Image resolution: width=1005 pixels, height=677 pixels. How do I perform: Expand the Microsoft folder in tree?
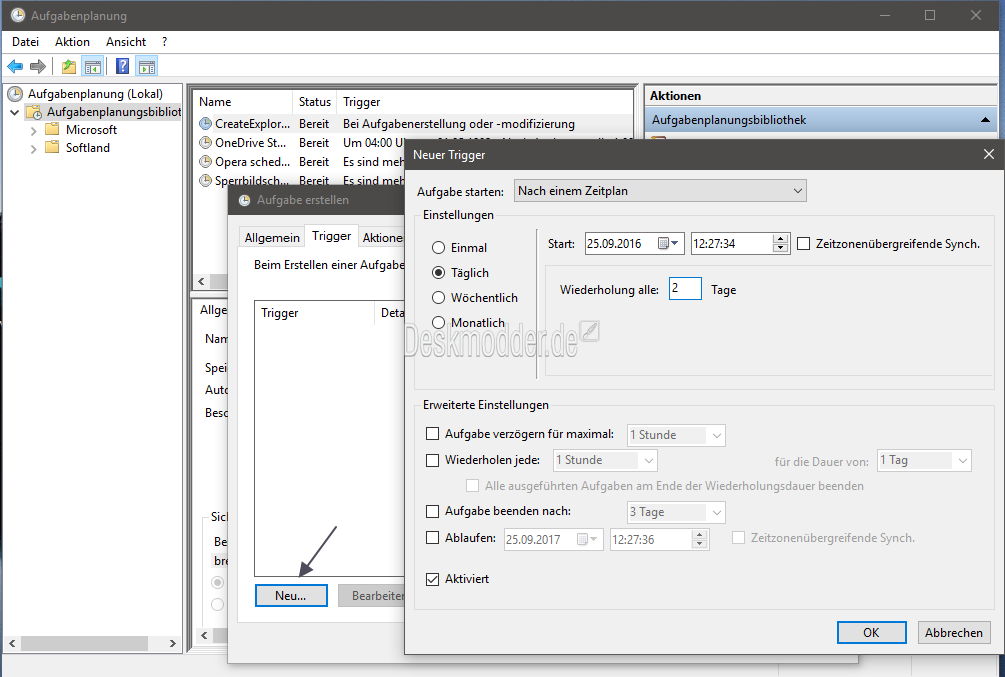pos(33,130)
